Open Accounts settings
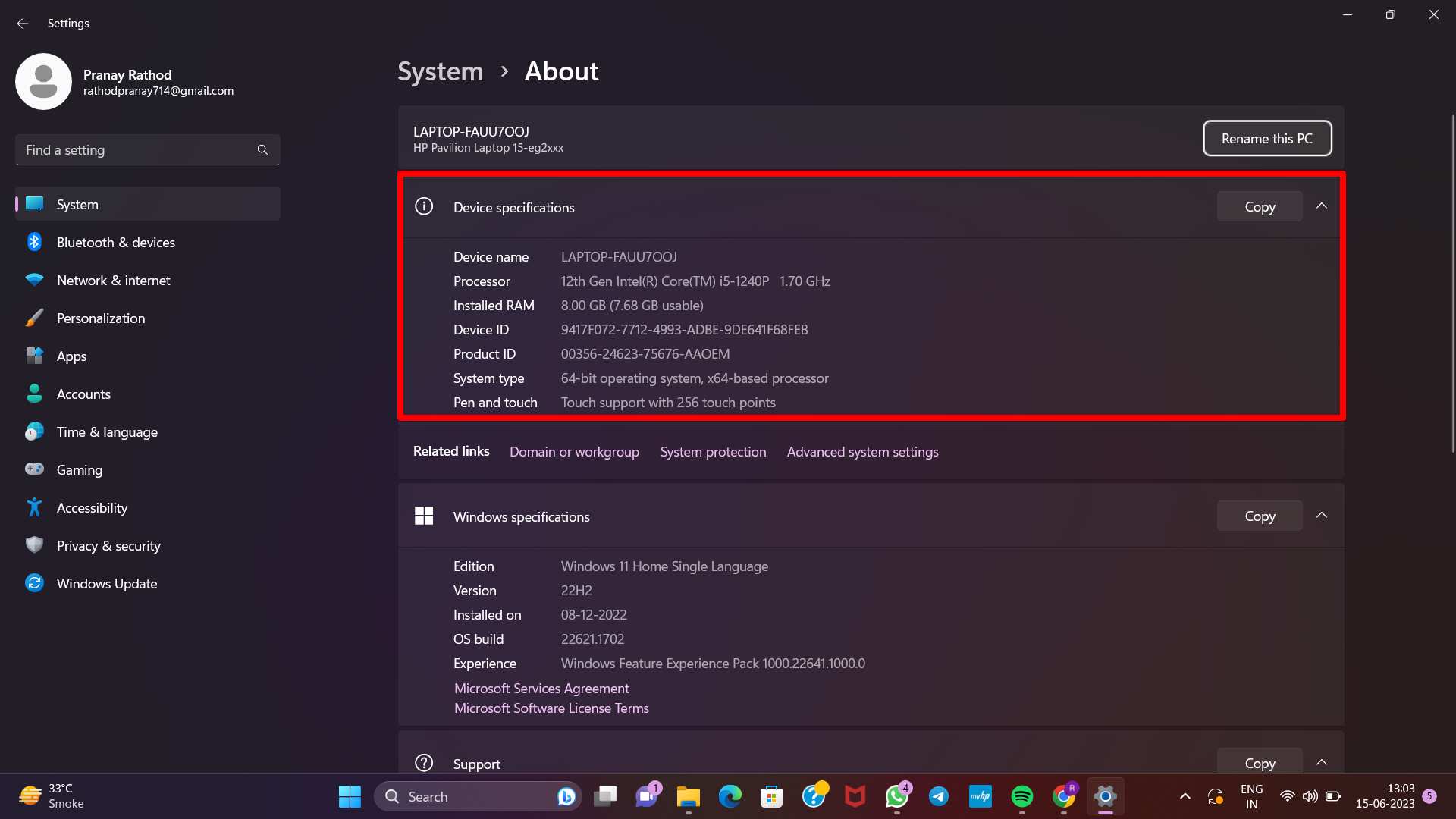Screen dimensions: 1456x819 [148, 394]
